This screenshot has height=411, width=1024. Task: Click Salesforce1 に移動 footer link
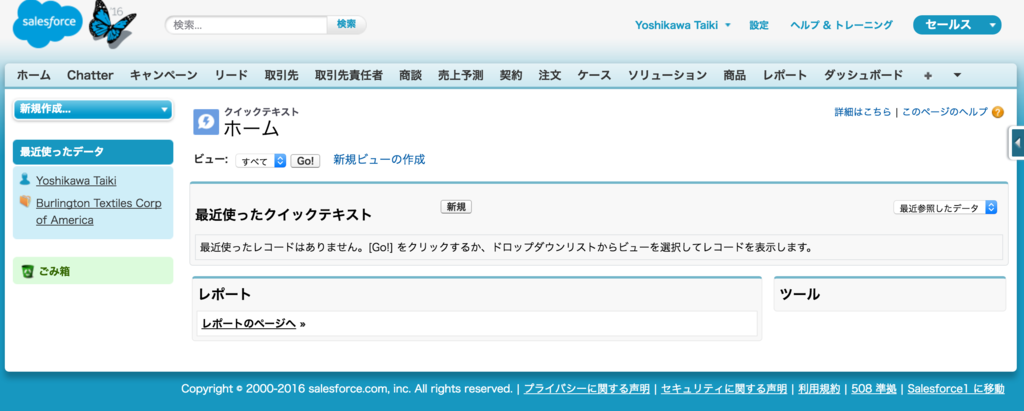956,389
